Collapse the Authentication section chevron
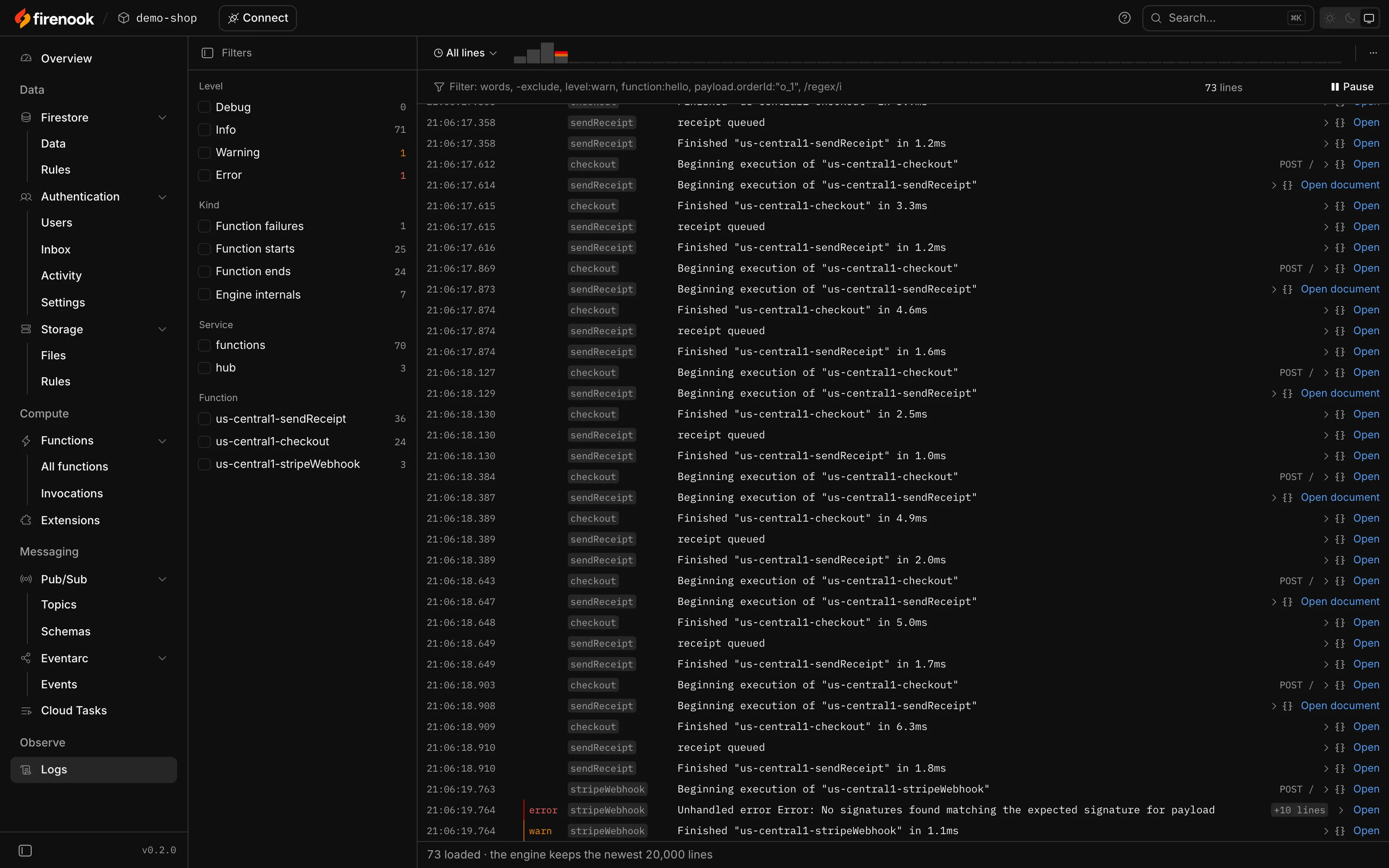 pyautogui.click(x=162, y=197)
